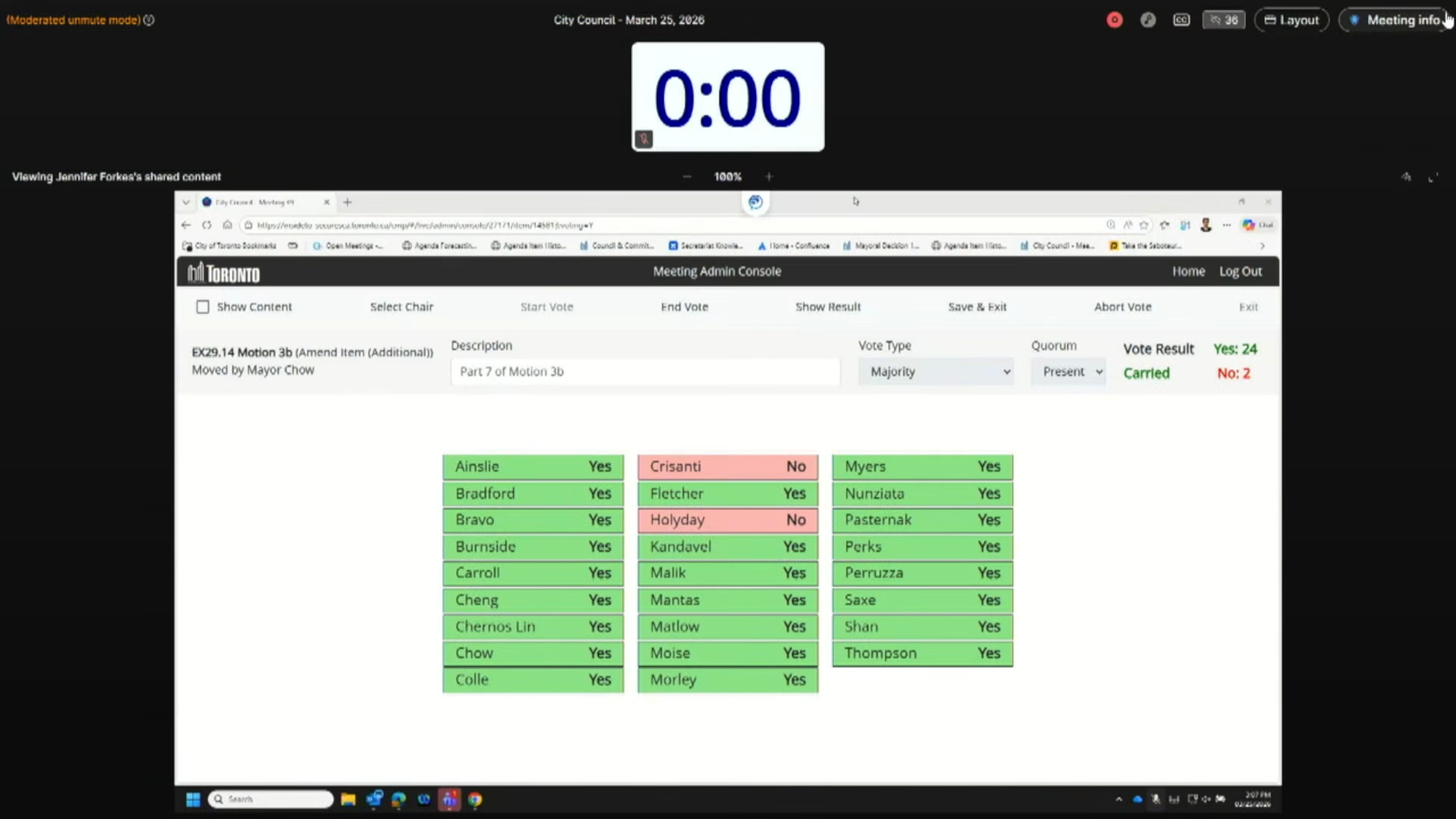Click the red recording indicator icon
Screen dimensions: 1456x819
pos(1114,20)
